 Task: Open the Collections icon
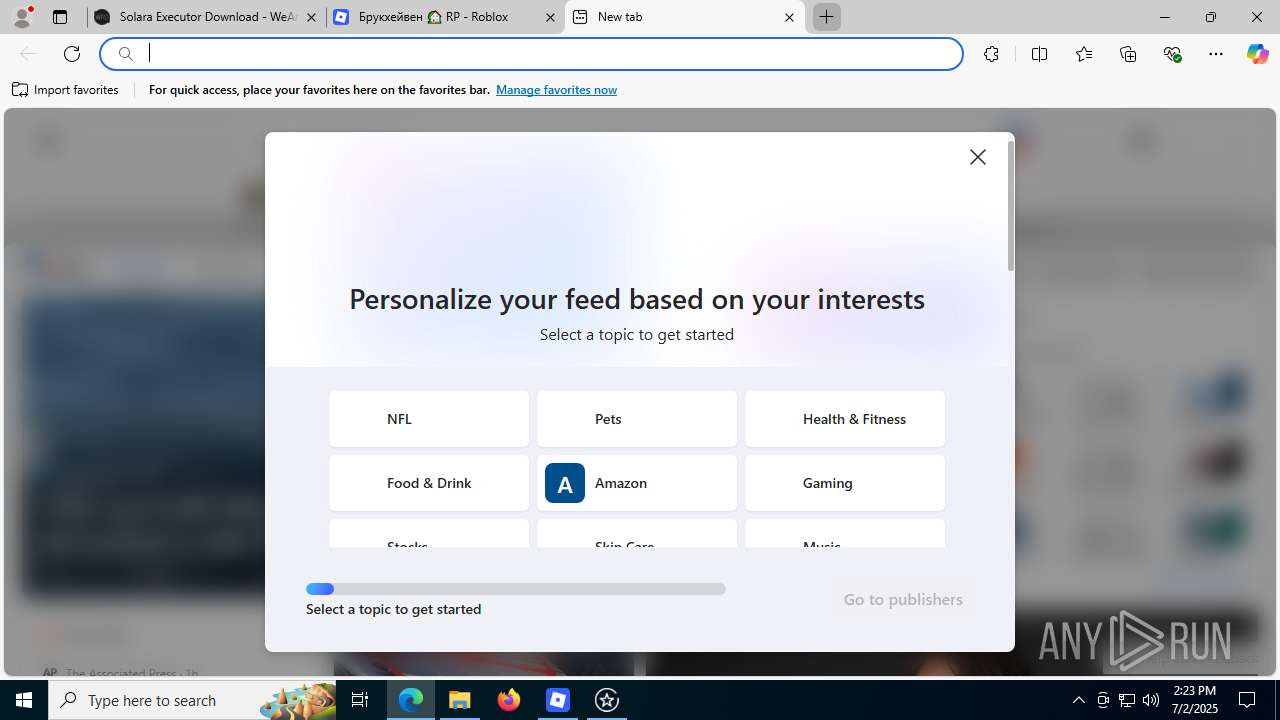[x=1128, y=54]
